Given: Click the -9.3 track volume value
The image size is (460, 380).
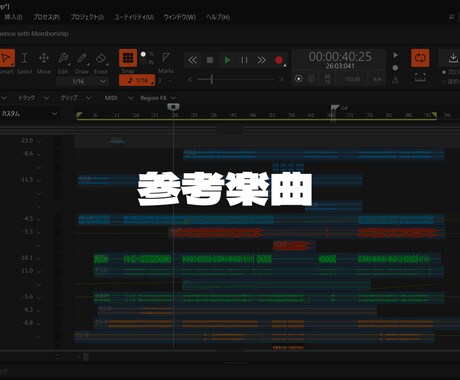Looking at the screenshot, I should (28, 310).
